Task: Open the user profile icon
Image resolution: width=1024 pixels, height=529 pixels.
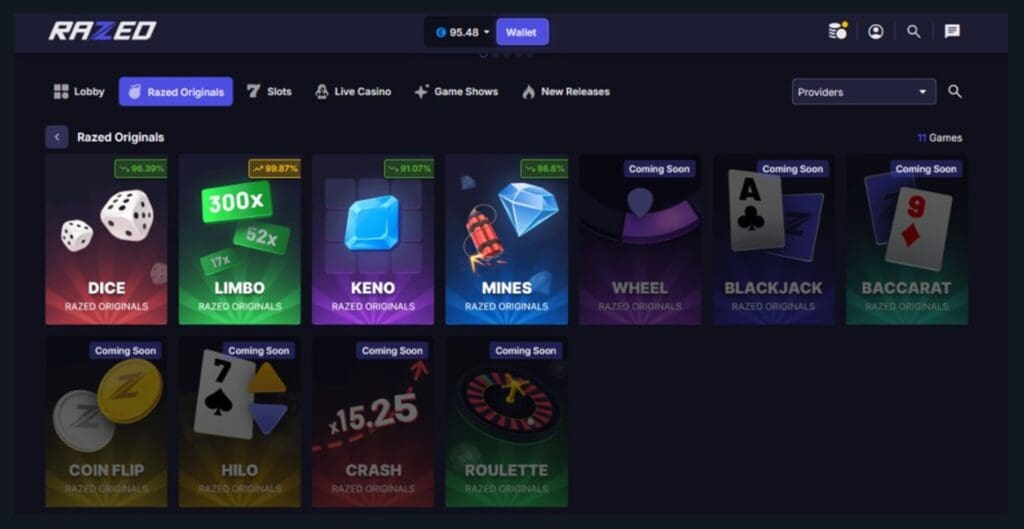Action: click(876, 31)
